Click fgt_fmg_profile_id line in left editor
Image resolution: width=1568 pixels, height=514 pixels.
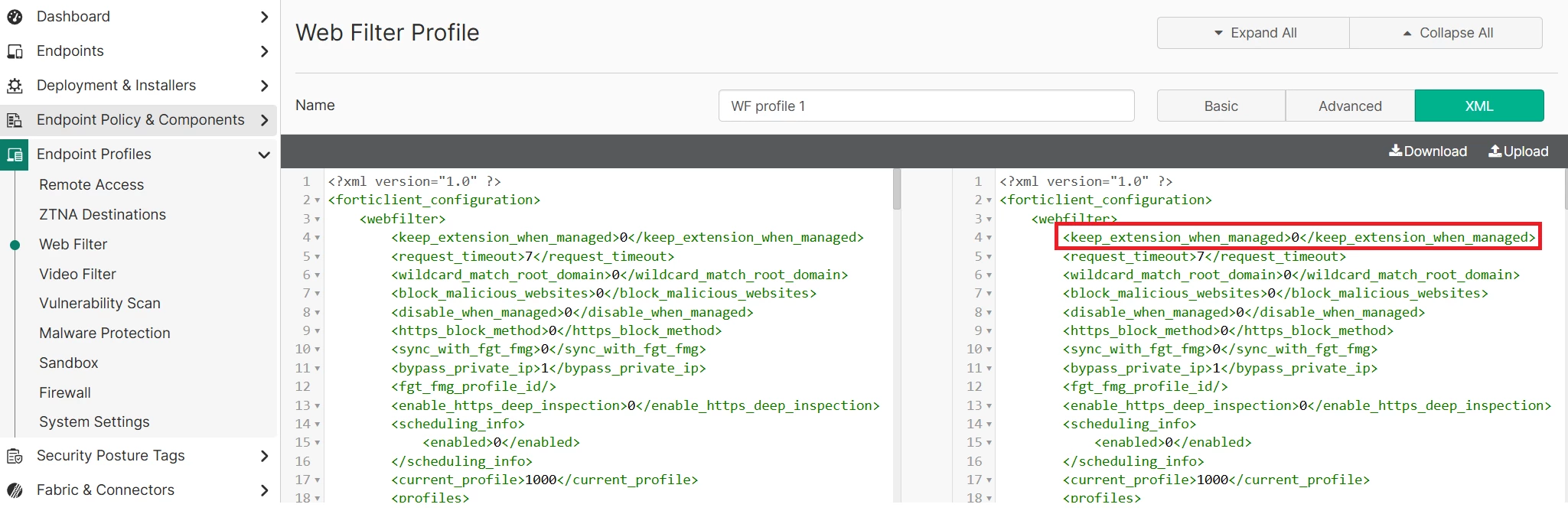pyautogui.click(x=474, y=387)
